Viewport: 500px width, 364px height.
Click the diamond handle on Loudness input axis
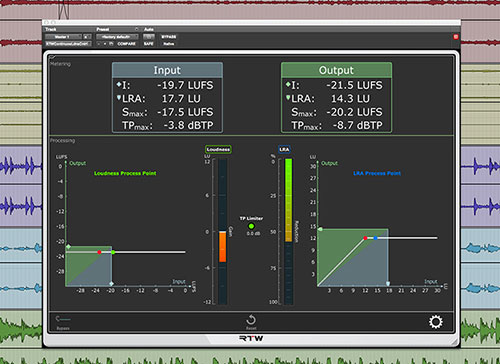[x=112, y=284]
